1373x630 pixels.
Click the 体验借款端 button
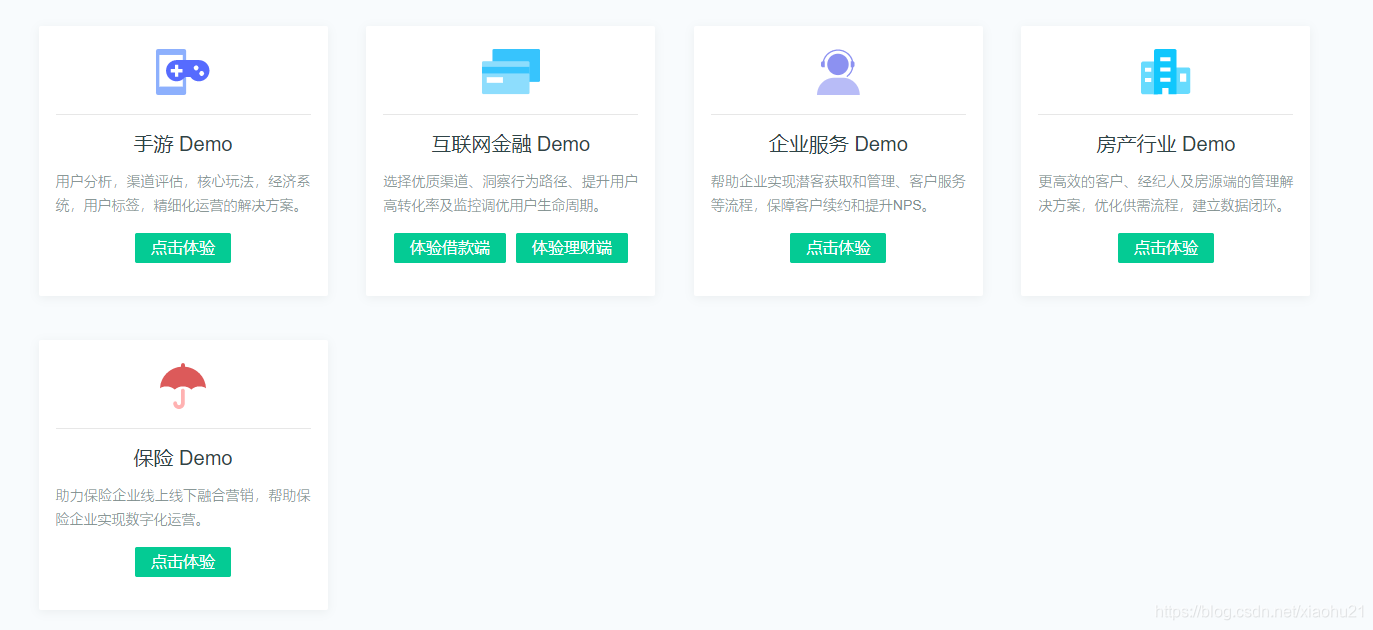tap(449, 247)
